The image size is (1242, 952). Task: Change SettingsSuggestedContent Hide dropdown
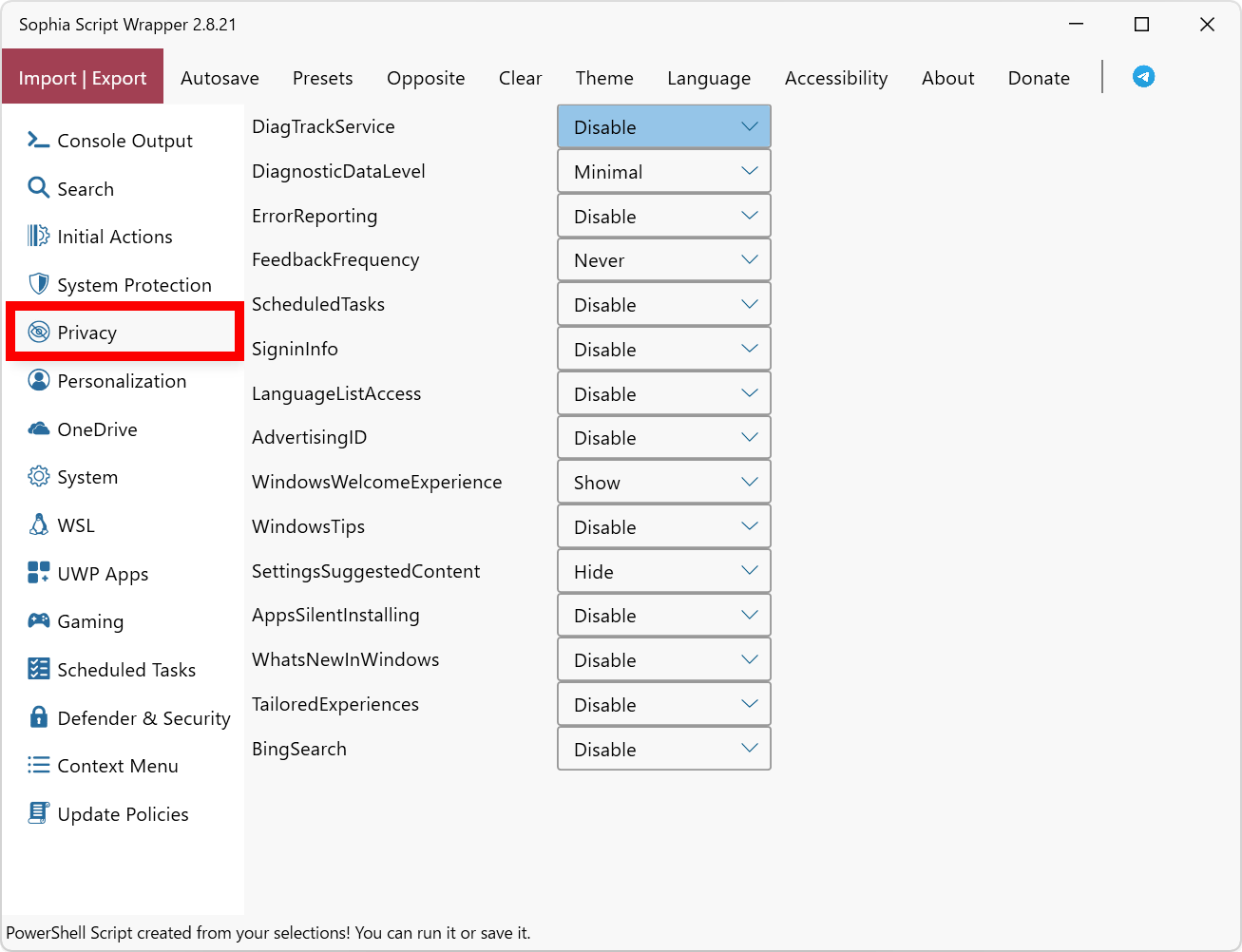[x=663, y=572]
